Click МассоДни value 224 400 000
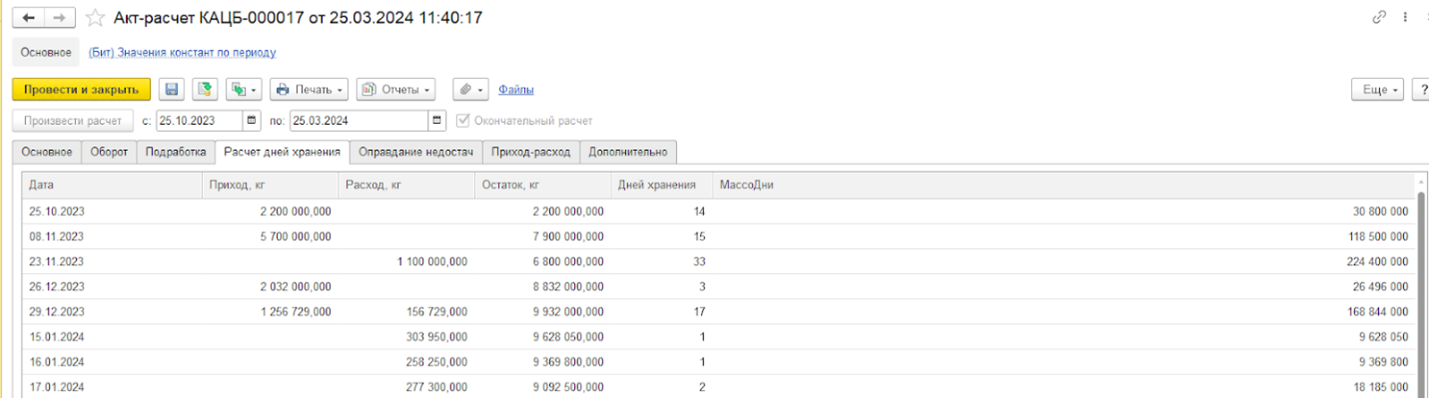This screenshot has width=1429, height=398. tap(1378, 261)
